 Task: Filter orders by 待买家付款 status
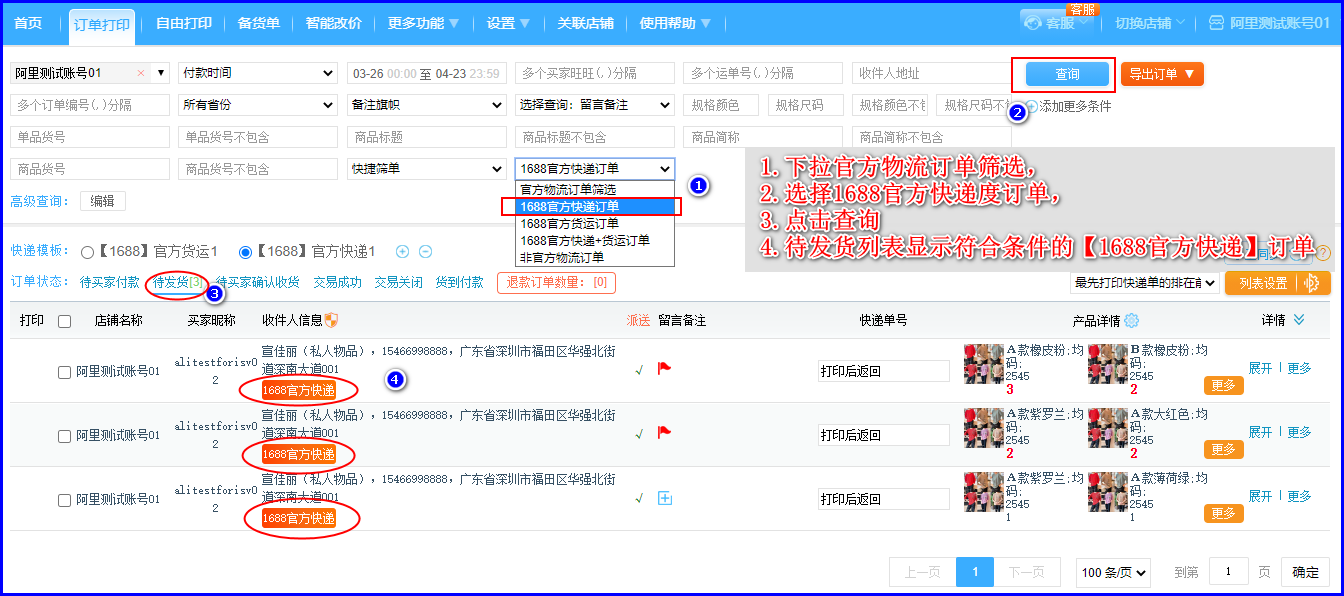(x=110, y=283)
